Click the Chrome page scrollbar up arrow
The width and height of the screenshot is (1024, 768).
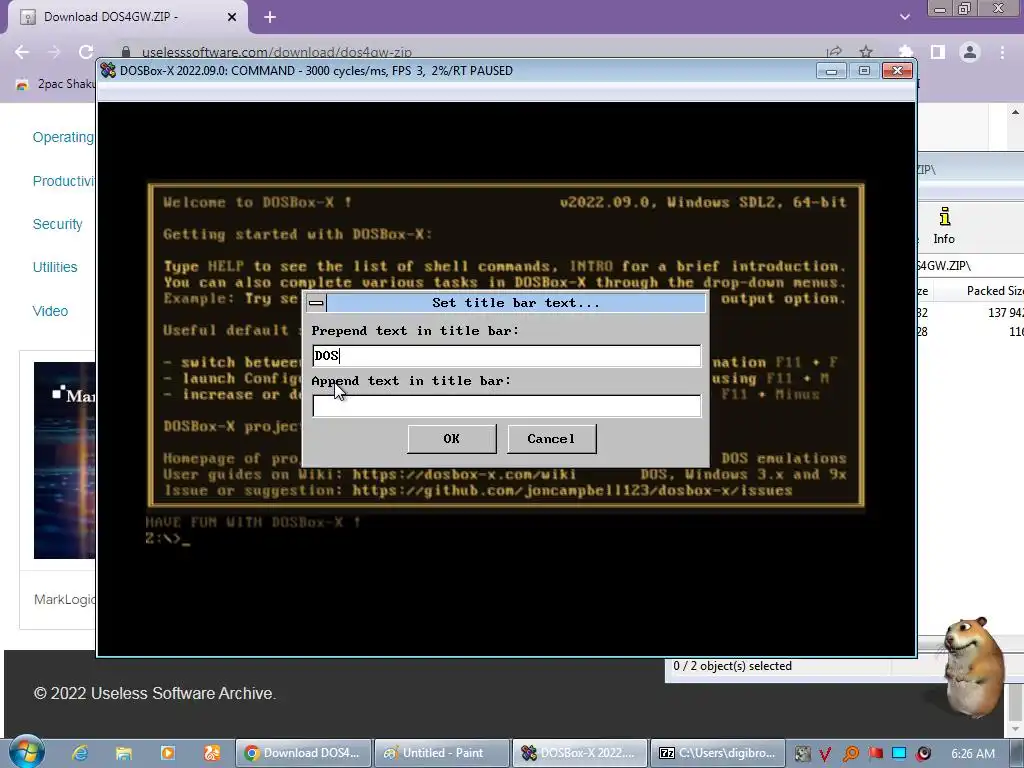point(1015,112)
